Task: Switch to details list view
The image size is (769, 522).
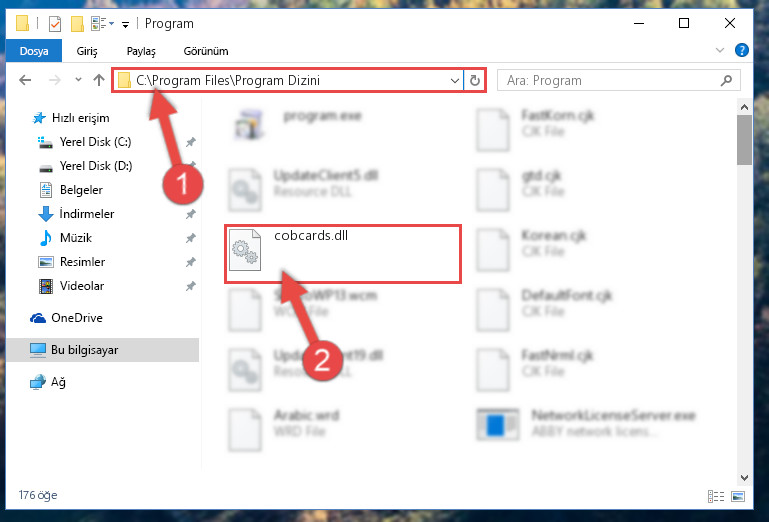Action: point(716,496)
